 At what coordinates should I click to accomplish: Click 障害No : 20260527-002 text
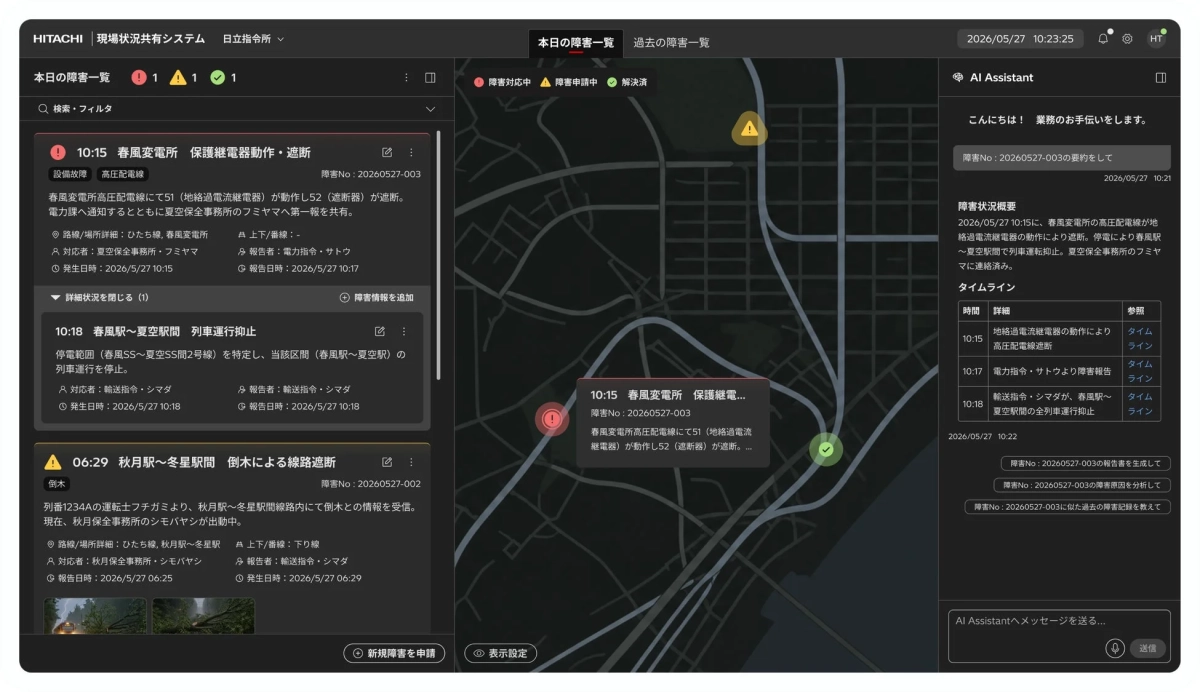(x=371, y=483)
